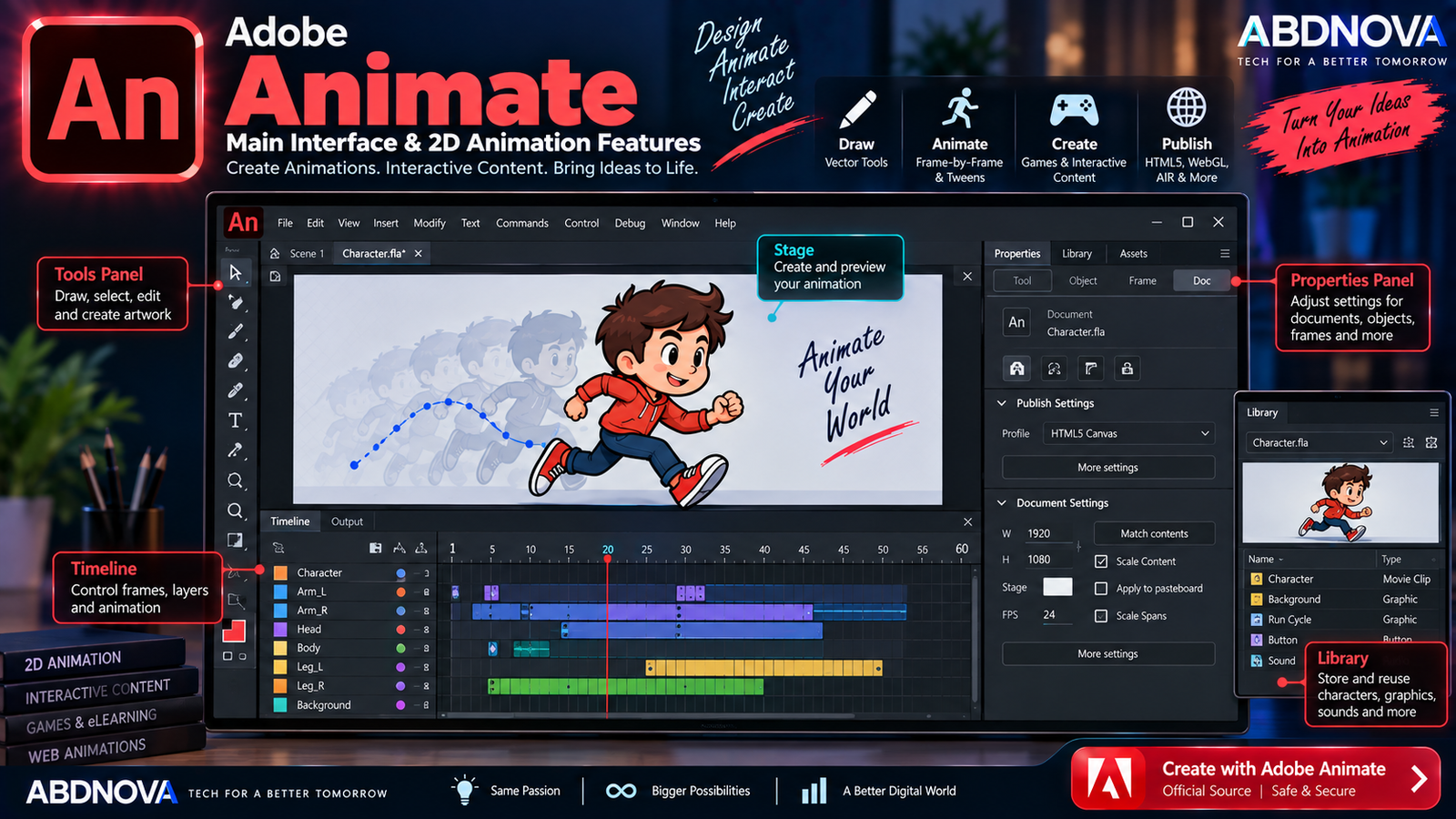Toggle the Arm_L layer orange dot
Viewport: 1456px width, 819px height.
coord(400,591)
